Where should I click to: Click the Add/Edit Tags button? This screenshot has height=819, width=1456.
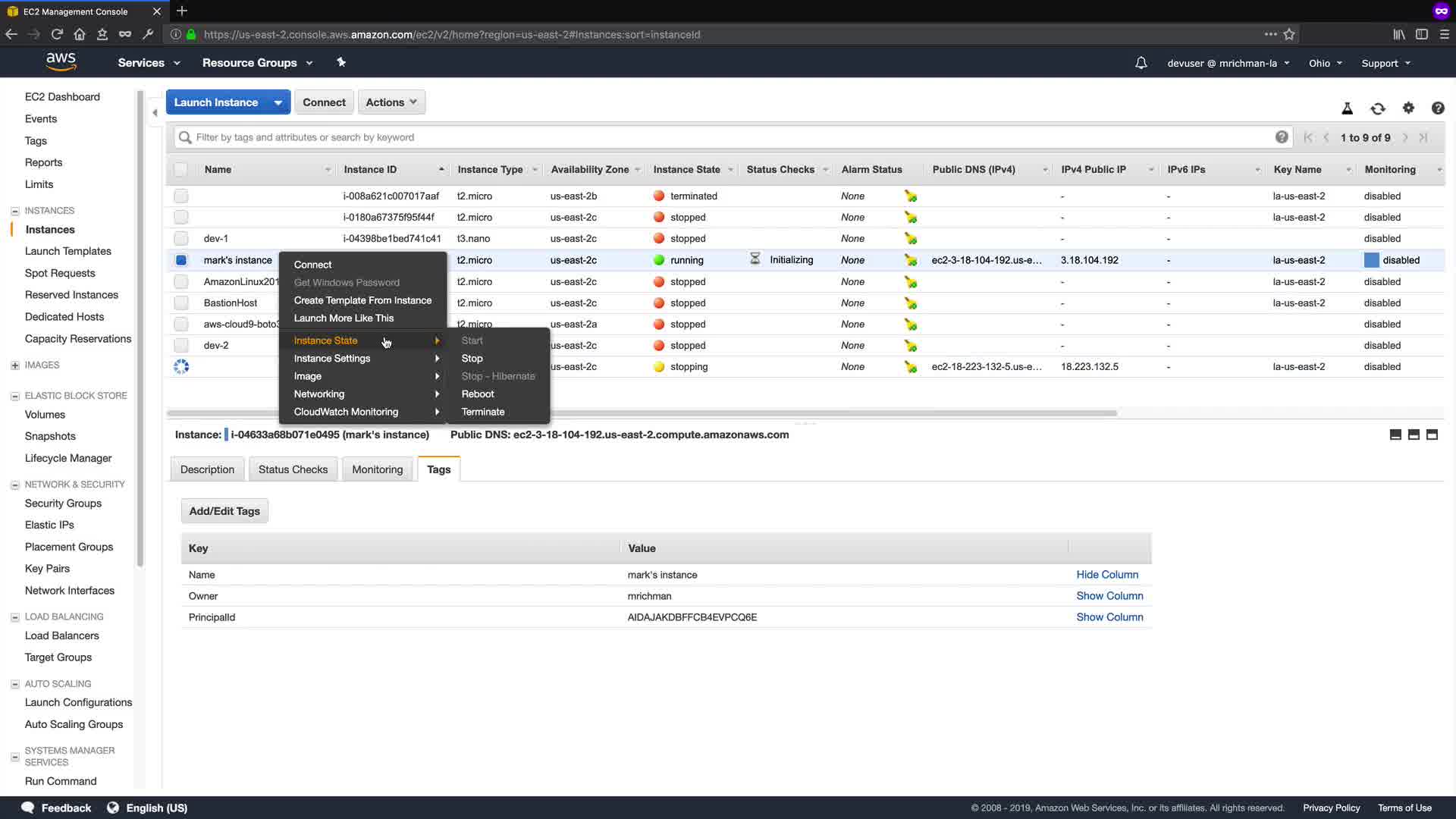pyautogui.click(x=224, y=511)
